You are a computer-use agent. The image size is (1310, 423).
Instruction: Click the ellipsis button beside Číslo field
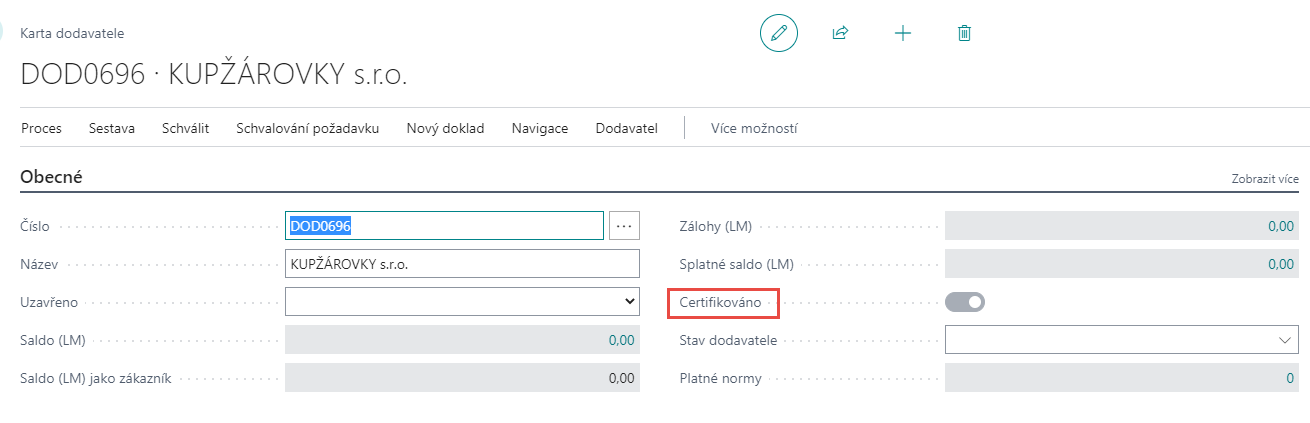pos(624,226)
